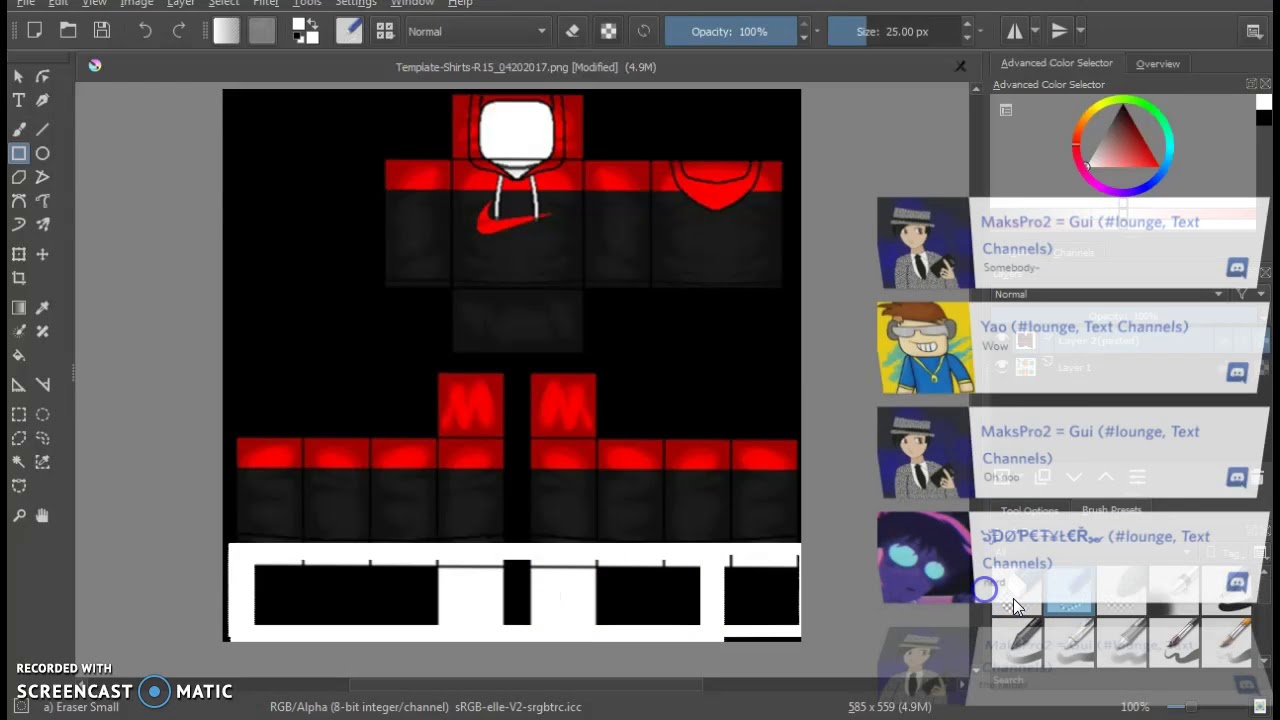Screen dimensions: 1280x720
Task: Reload the original brush preset
Action: (x=644, y=31)
